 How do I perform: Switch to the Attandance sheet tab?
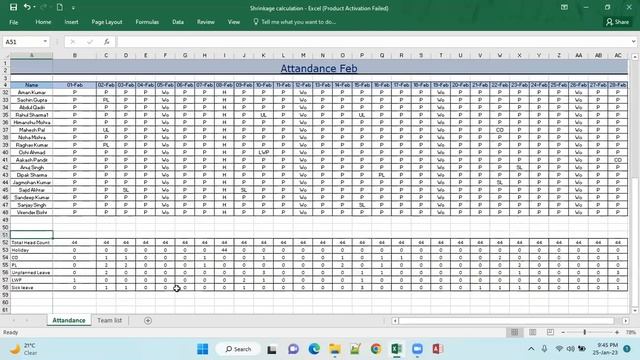(x=69, y=320)
